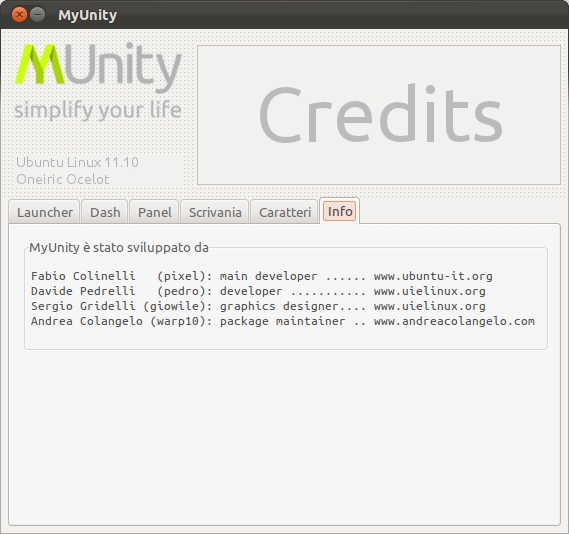Click the MyUnity title bar text
Image resolution: width=569 pixels, height=534 pixels.
point(87,15)
